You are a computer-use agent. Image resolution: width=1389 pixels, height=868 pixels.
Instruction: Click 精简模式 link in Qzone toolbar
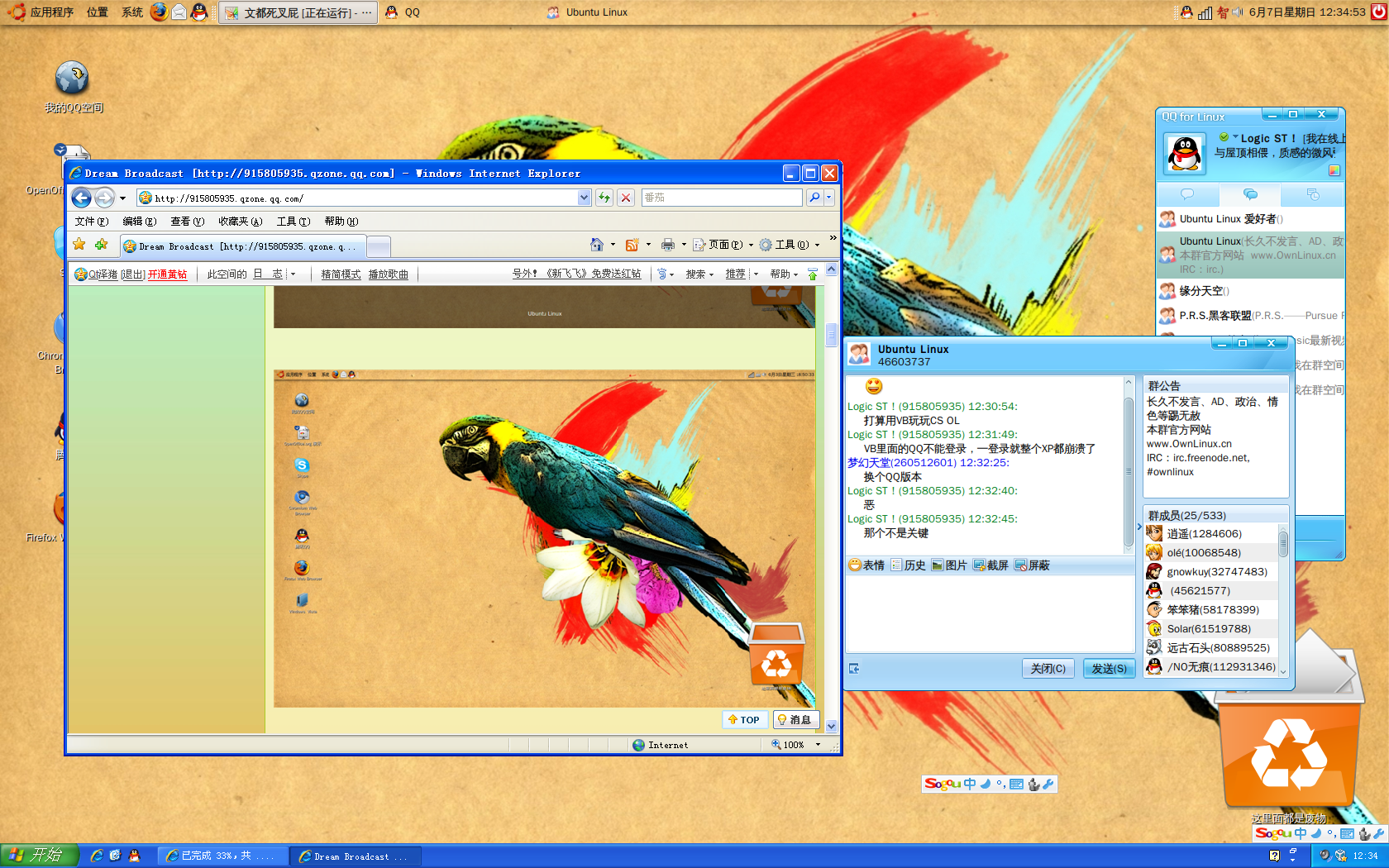click(341, 274)
